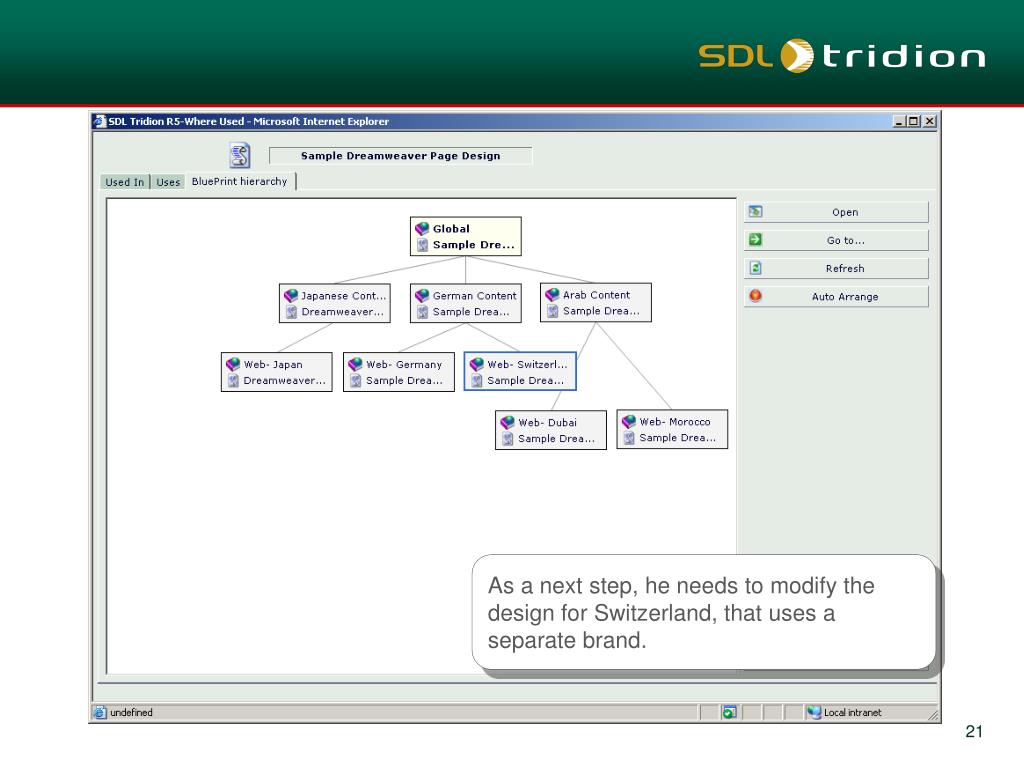Select the Web- Dubai node
Viewport: 1024px width, 768px height.
click(551, 430)
